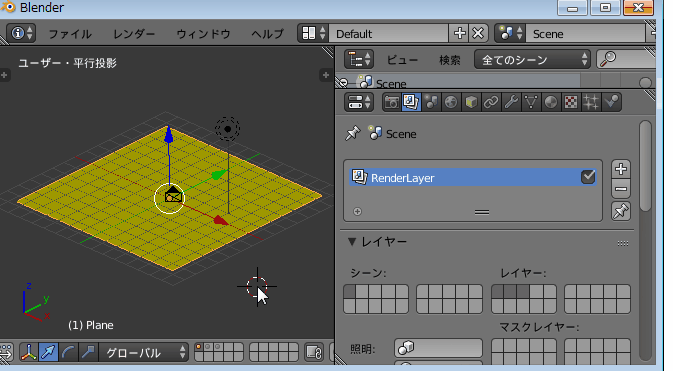Open the レンダー menu
Viewport: 673px width, 371px height.
point(133,34)
